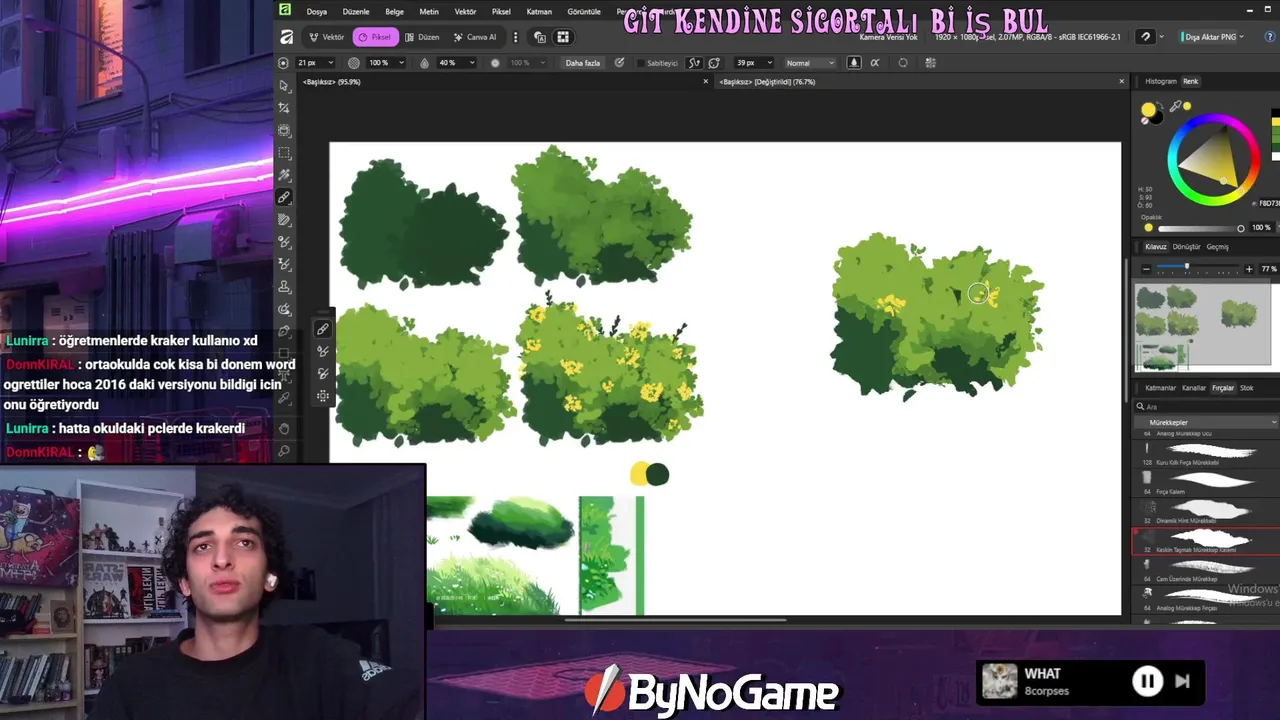Switch to the Dönüştür tab
This screenshot has height=720, width=1280.
coord(1186,247)
